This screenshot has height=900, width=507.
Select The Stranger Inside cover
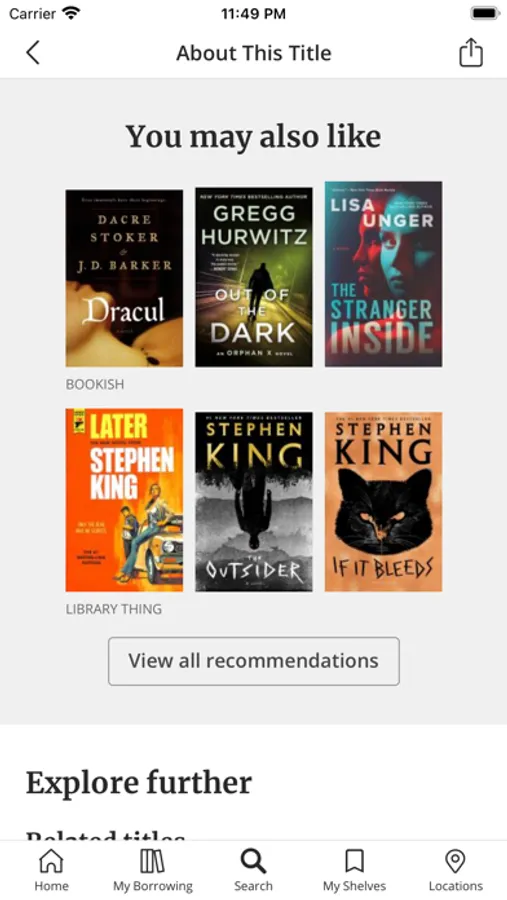pyautogui.click(x=384, y=274)
